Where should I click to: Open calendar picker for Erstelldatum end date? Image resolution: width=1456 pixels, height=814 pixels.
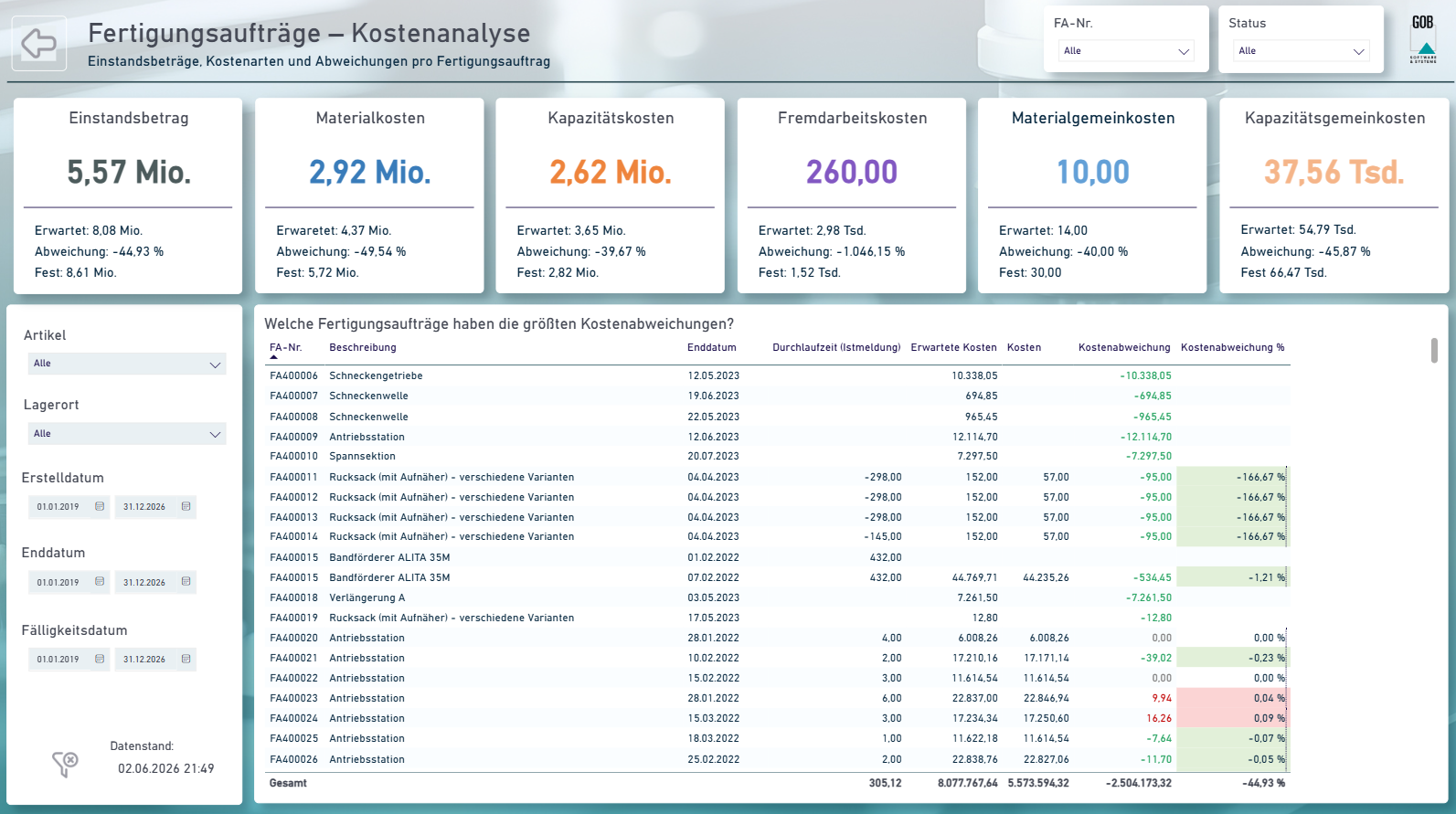click(x=186, y=506)
